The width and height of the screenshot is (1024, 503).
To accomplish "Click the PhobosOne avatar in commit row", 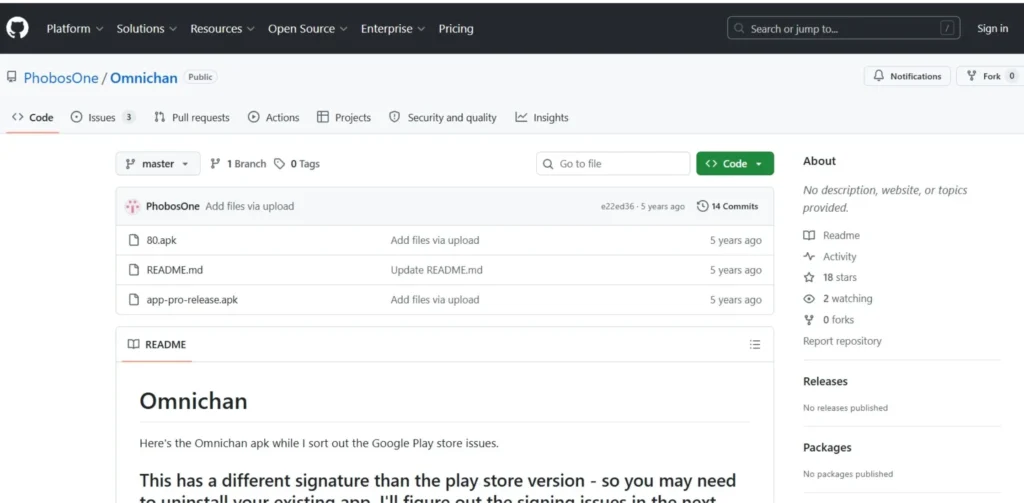I will (133, 206).
